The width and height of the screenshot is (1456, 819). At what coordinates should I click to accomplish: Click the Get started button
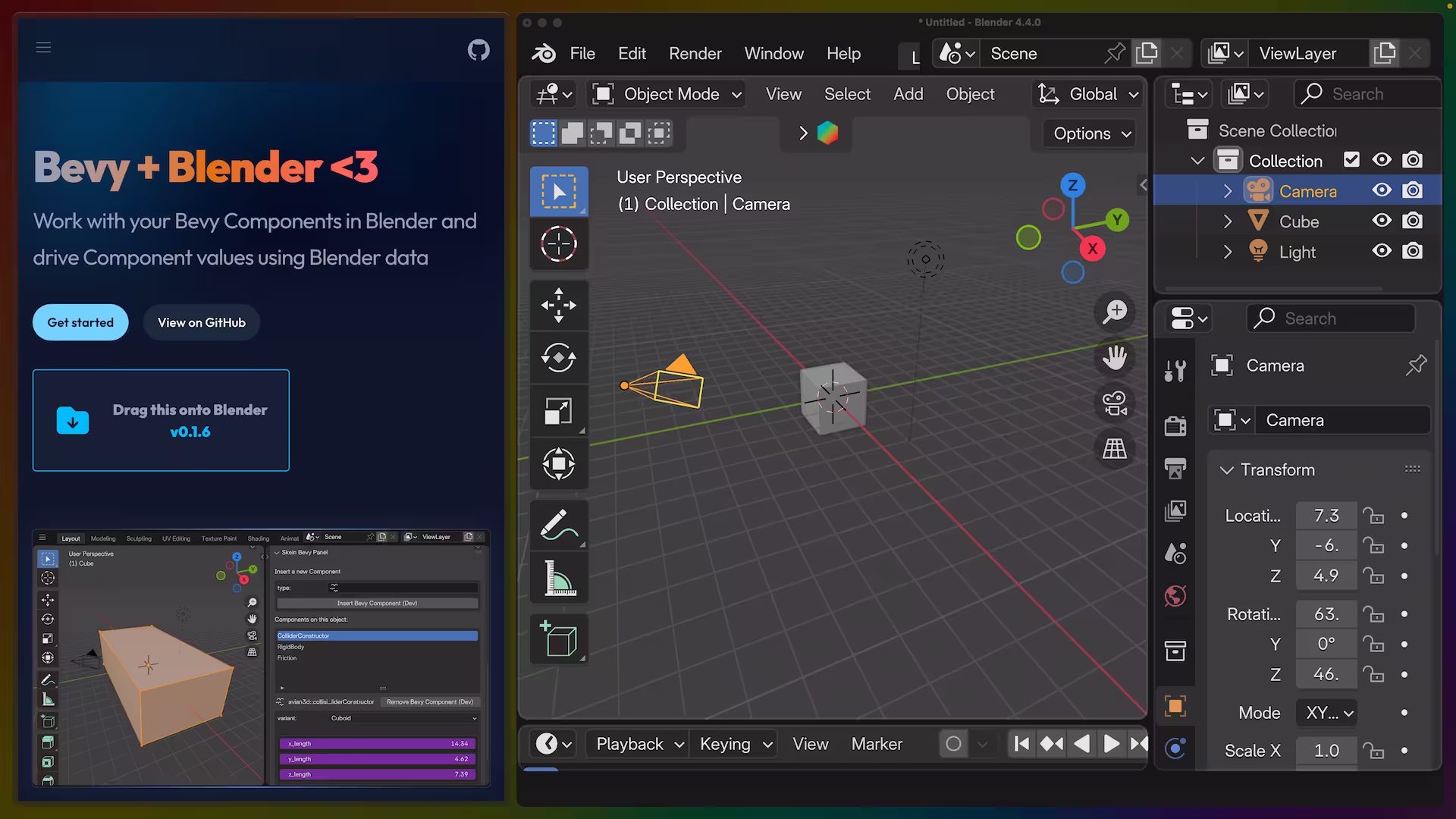click(x=80, y=322)
